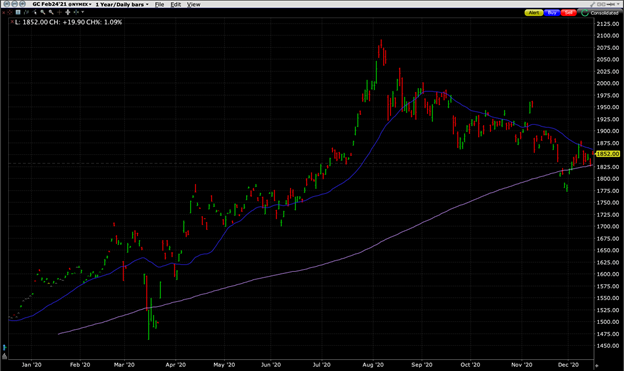Click the 1800.00 price axis label
Viewport: 624px width, 371px height.
608,178
